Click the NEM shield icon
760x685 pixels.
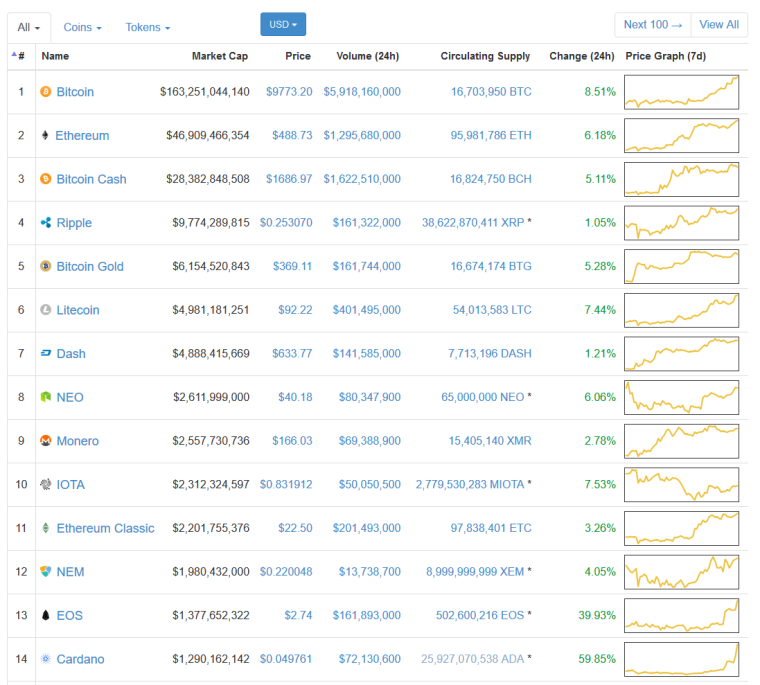click(x=46, y=572)
